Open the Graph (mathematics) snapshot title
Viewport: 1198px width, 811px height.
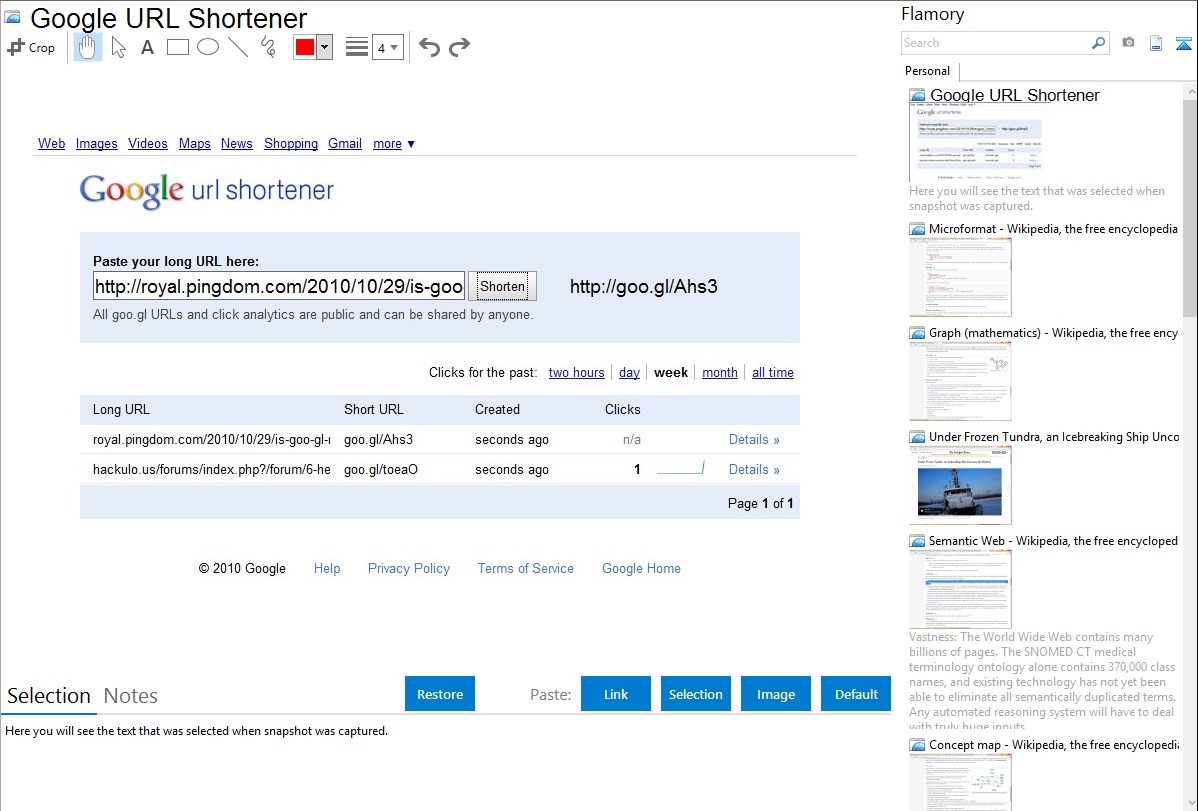click(x=1053, y=333)
